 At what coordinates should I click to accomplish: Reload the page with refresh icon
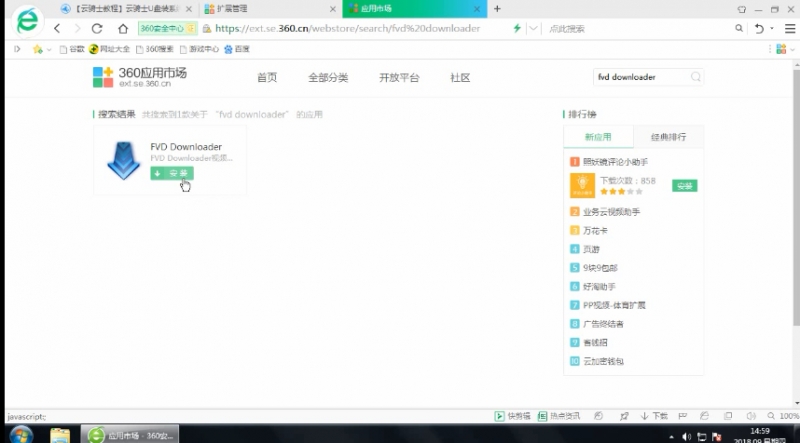[97, 29]
